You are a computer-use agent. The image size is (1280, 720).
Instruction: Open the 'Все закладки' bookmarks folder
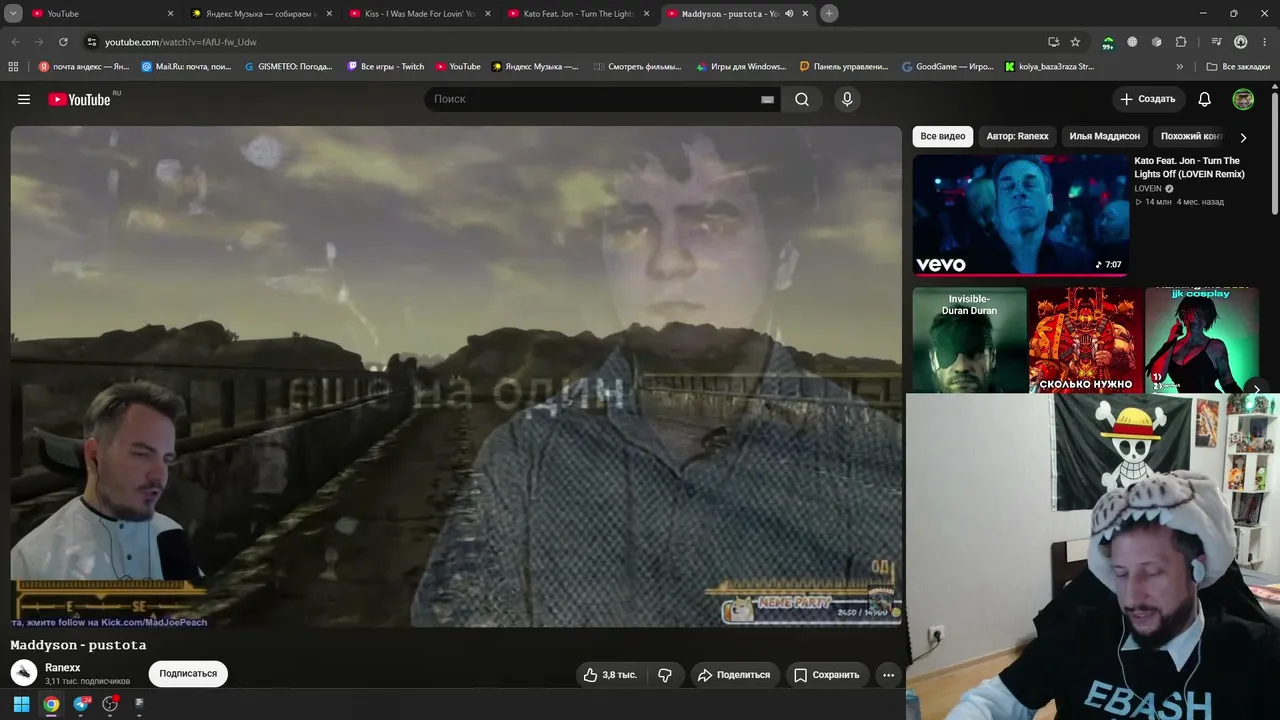(1238, 67)
